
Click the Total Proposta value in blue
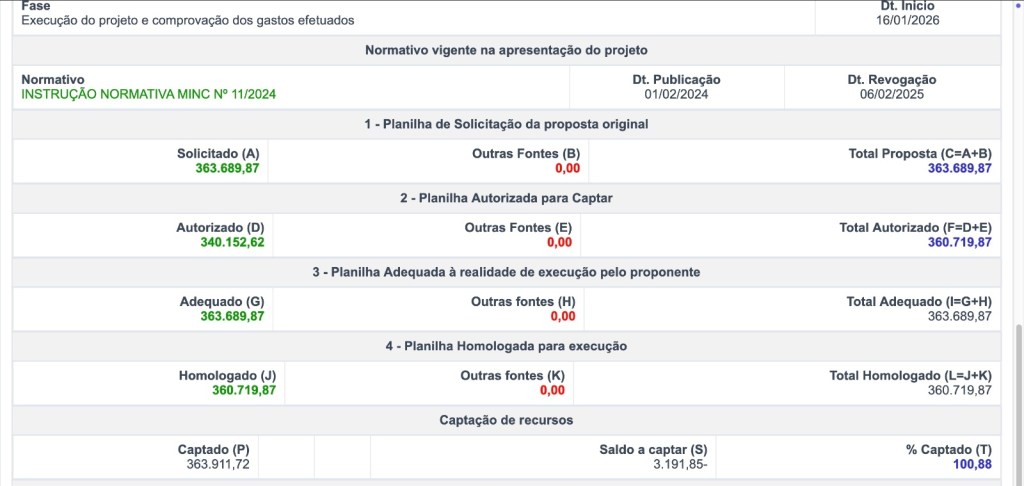click(x=959, y=169)
